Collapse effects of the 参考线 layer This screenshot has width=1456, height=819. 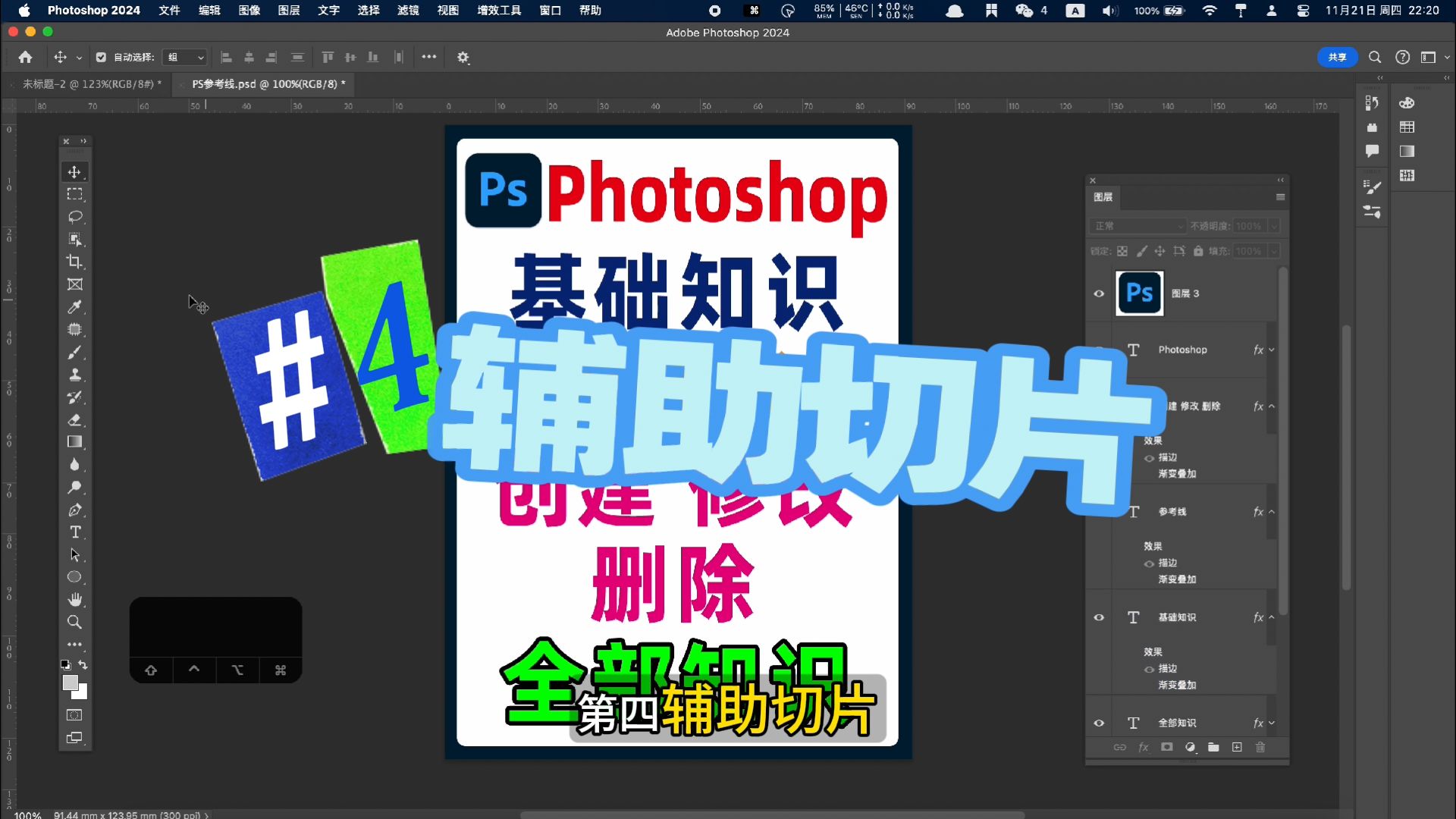(1272, 512)
